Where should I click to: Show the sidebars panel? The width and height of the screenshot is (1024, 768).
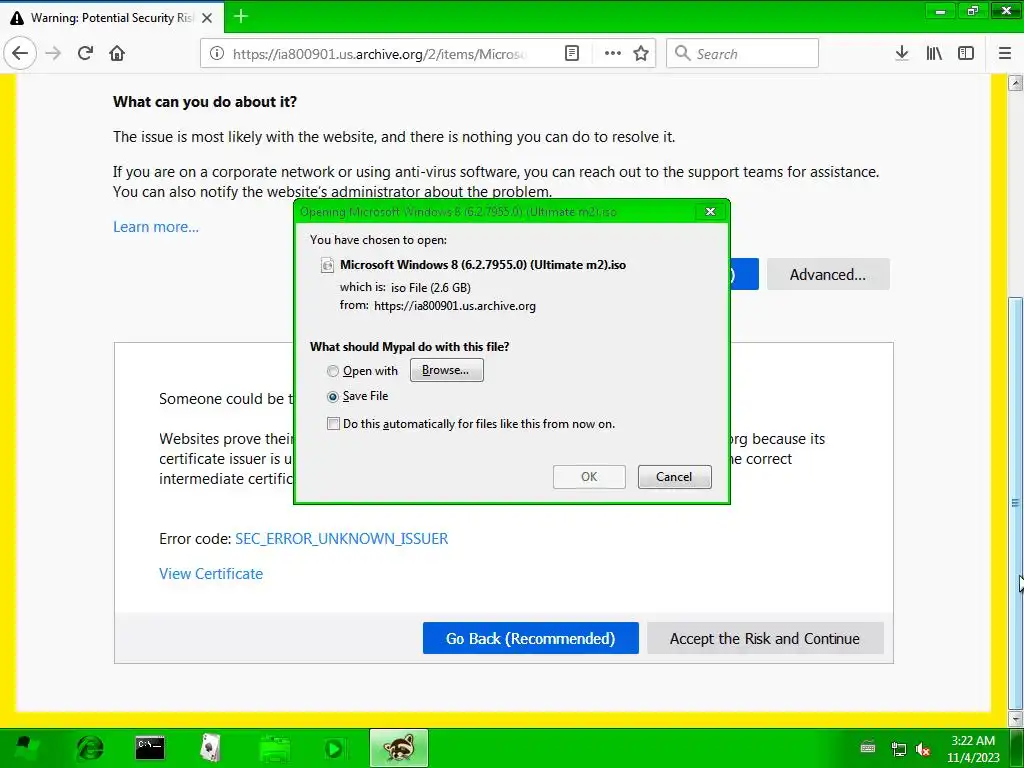point(966,54)
